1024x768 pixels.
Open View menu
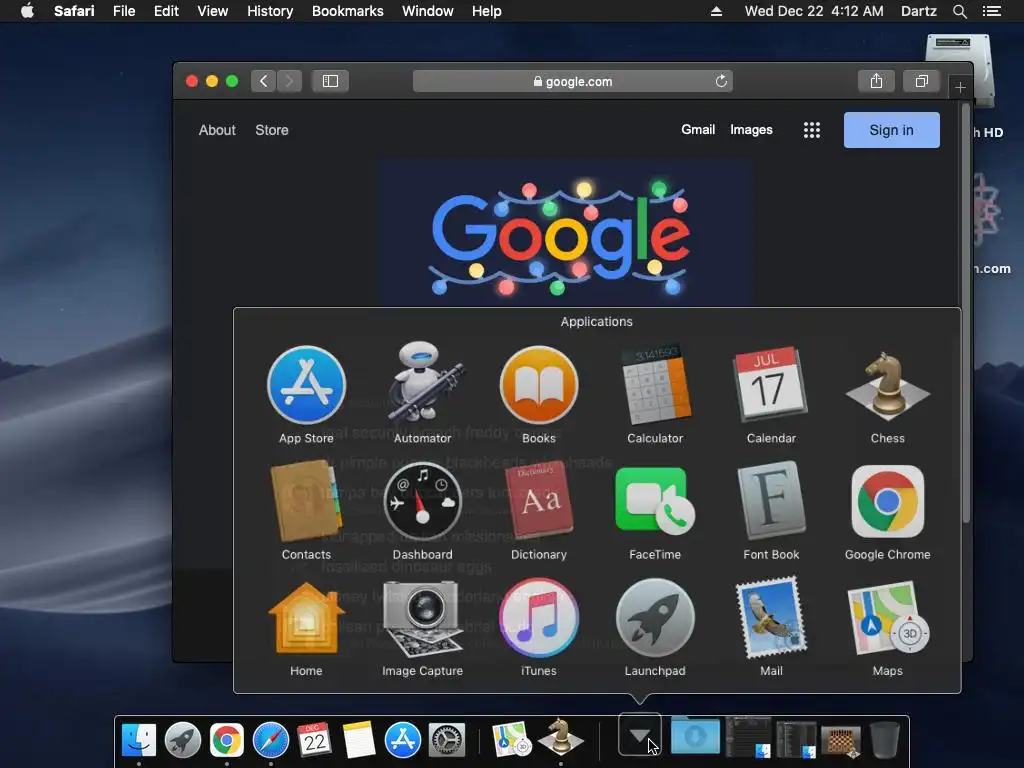coord(213,11)
